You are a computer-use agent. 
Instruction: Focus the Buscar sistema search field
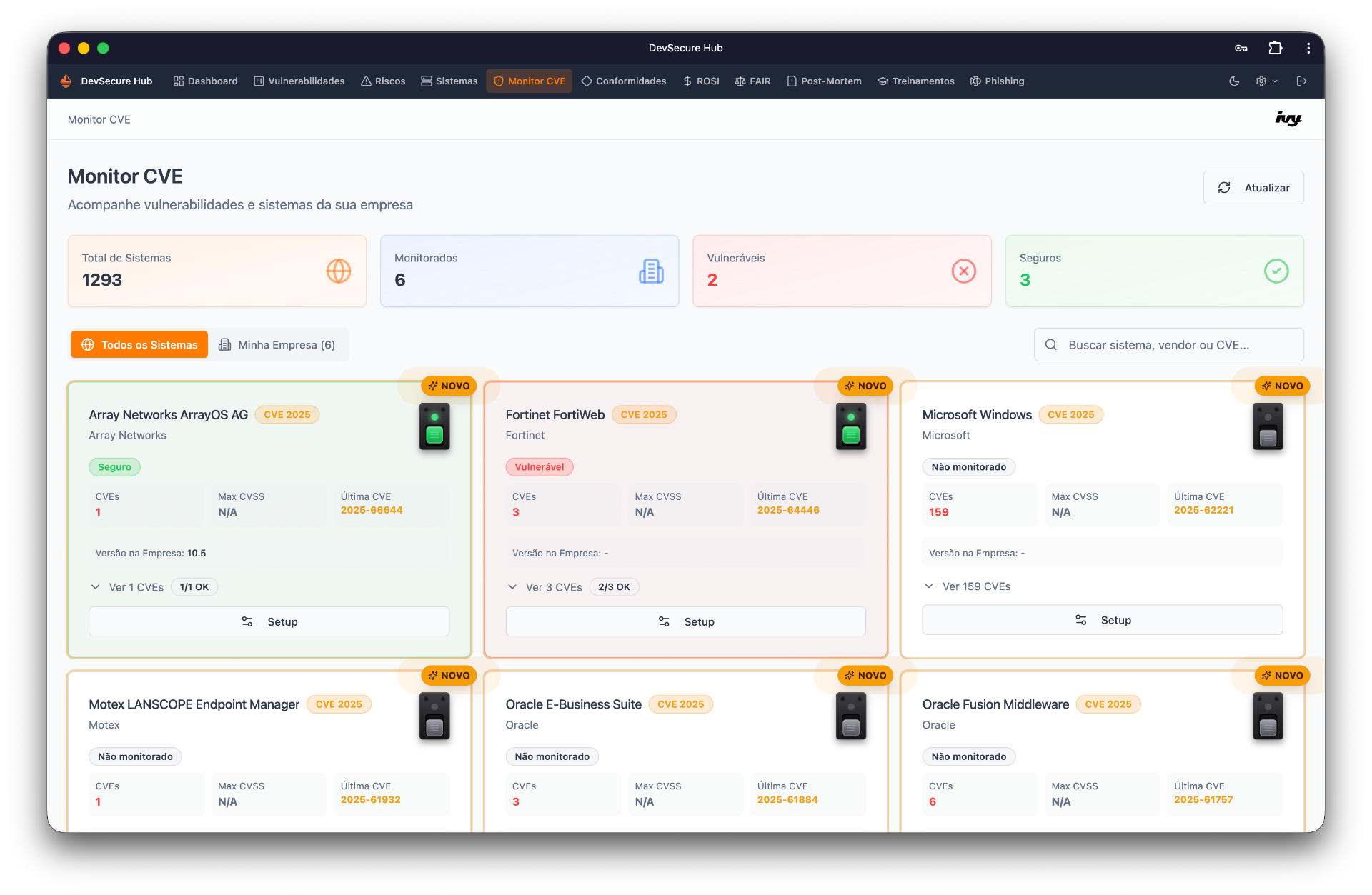[x=1169, y=345]
